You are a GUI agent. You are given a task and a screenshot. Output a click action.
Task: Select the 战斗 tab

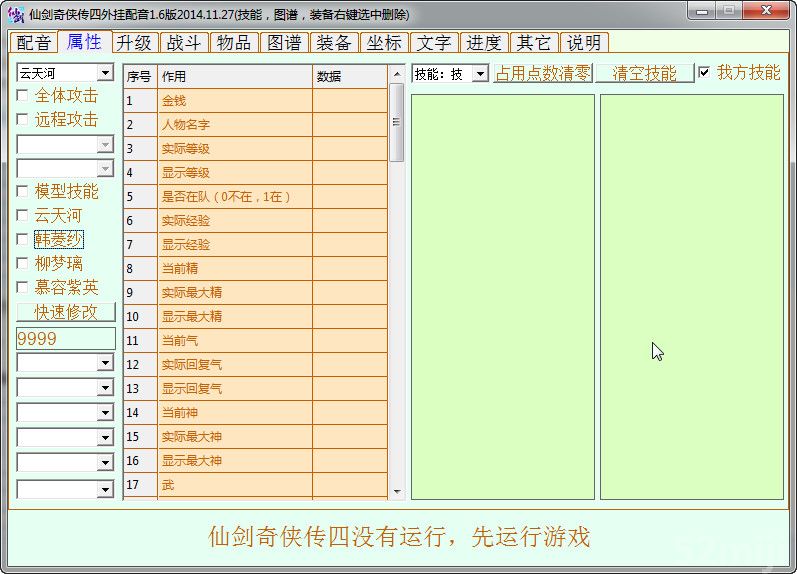(x=184, y=43)
